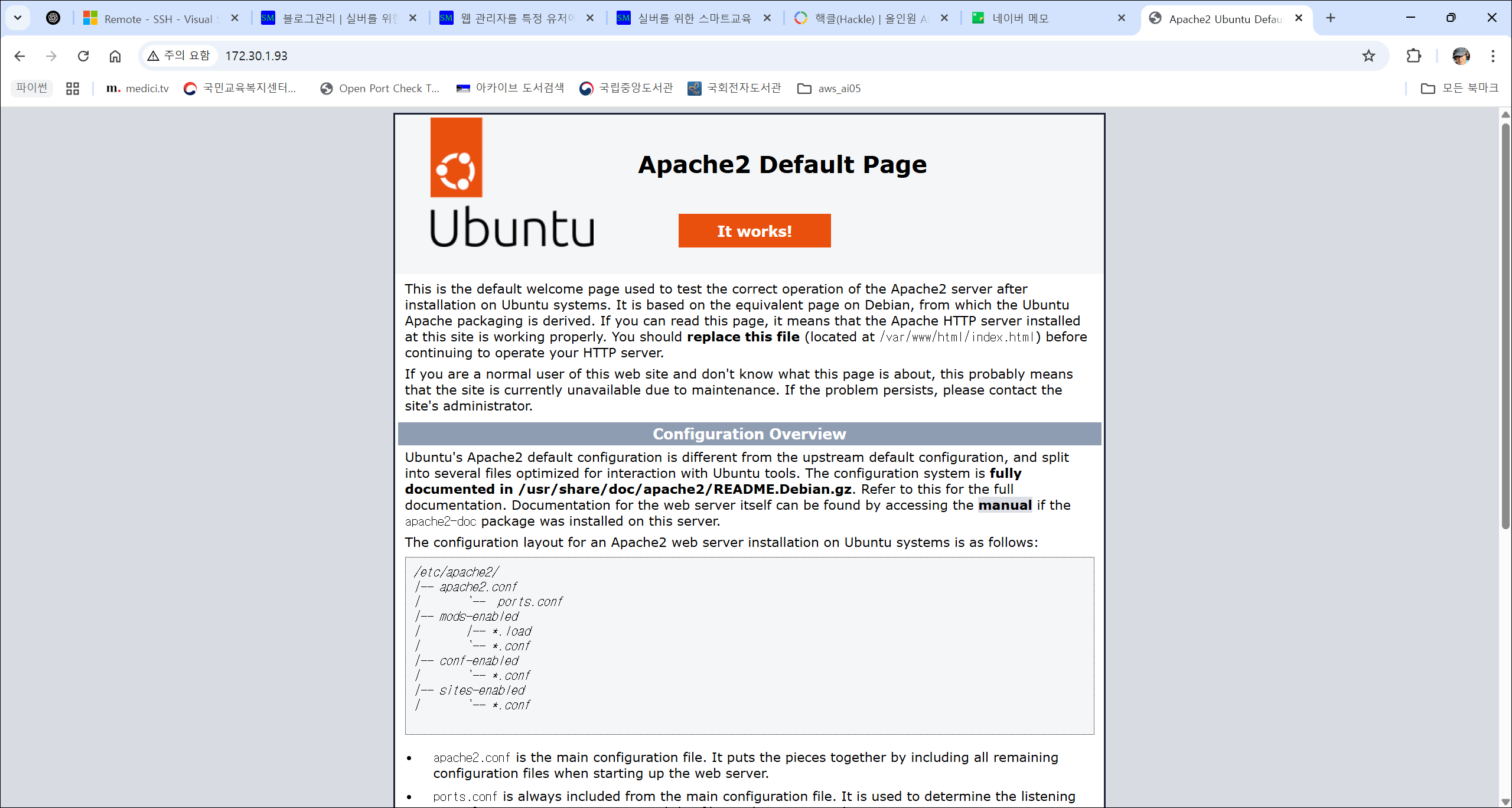The image size is (1512, 808).
Task: Open the 모든 북마크 folder
Action: [1460, 89]
